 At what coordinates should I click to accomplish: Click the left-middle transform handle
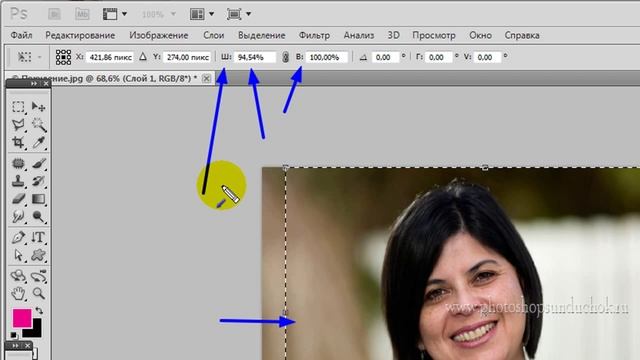coord(285,313)
